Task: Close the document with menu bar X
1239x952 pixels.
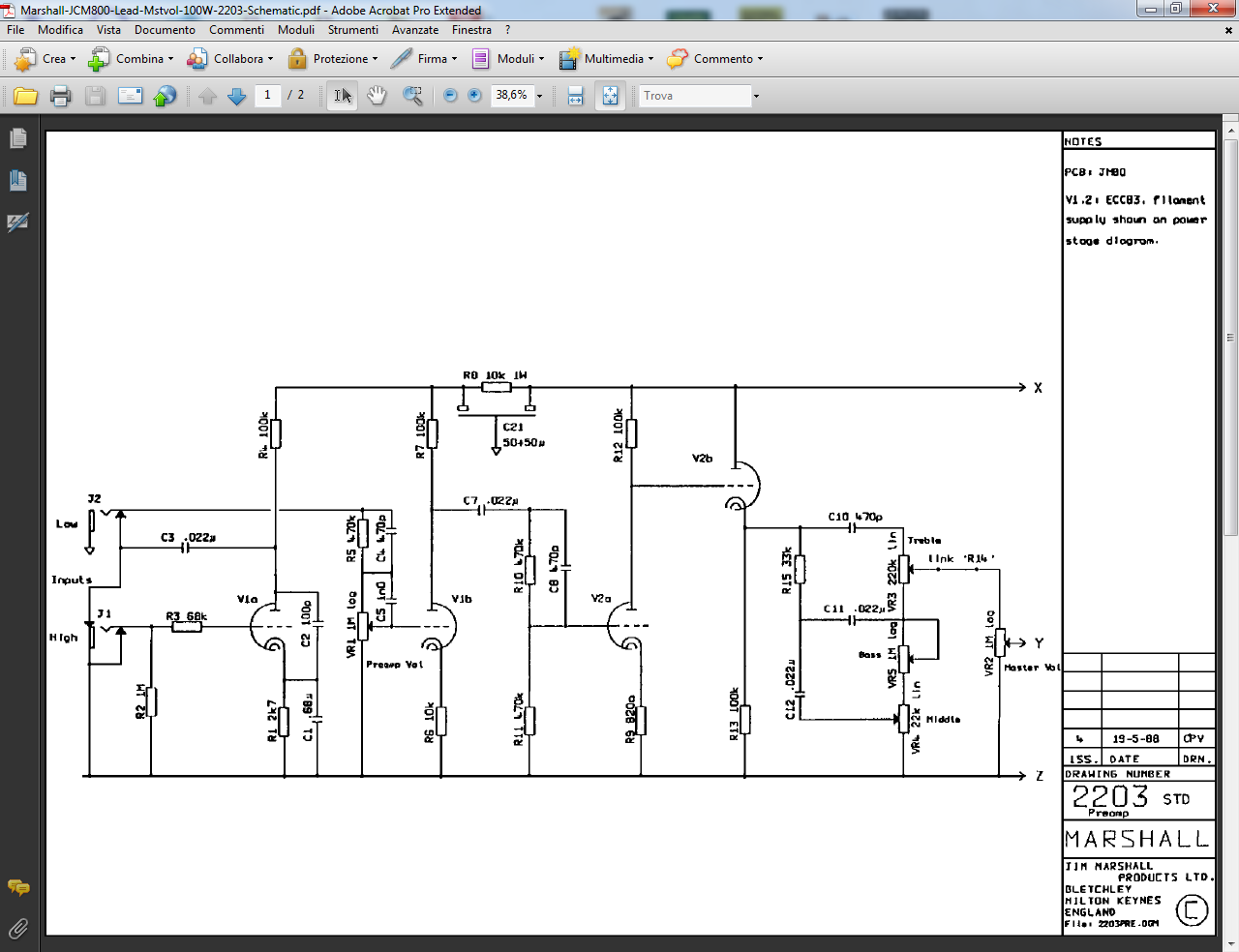Action: click(1229, 30)
